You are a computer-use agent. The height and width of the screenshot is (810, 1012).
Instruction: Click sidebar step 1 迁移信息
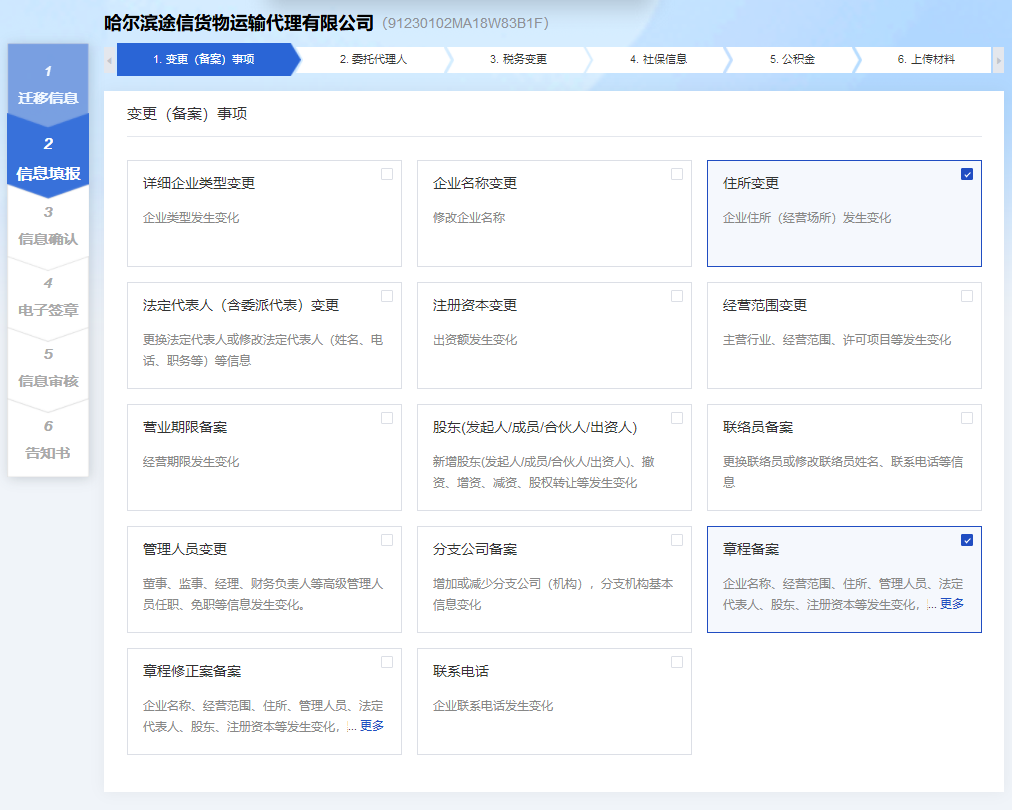(x=48, y=85)
